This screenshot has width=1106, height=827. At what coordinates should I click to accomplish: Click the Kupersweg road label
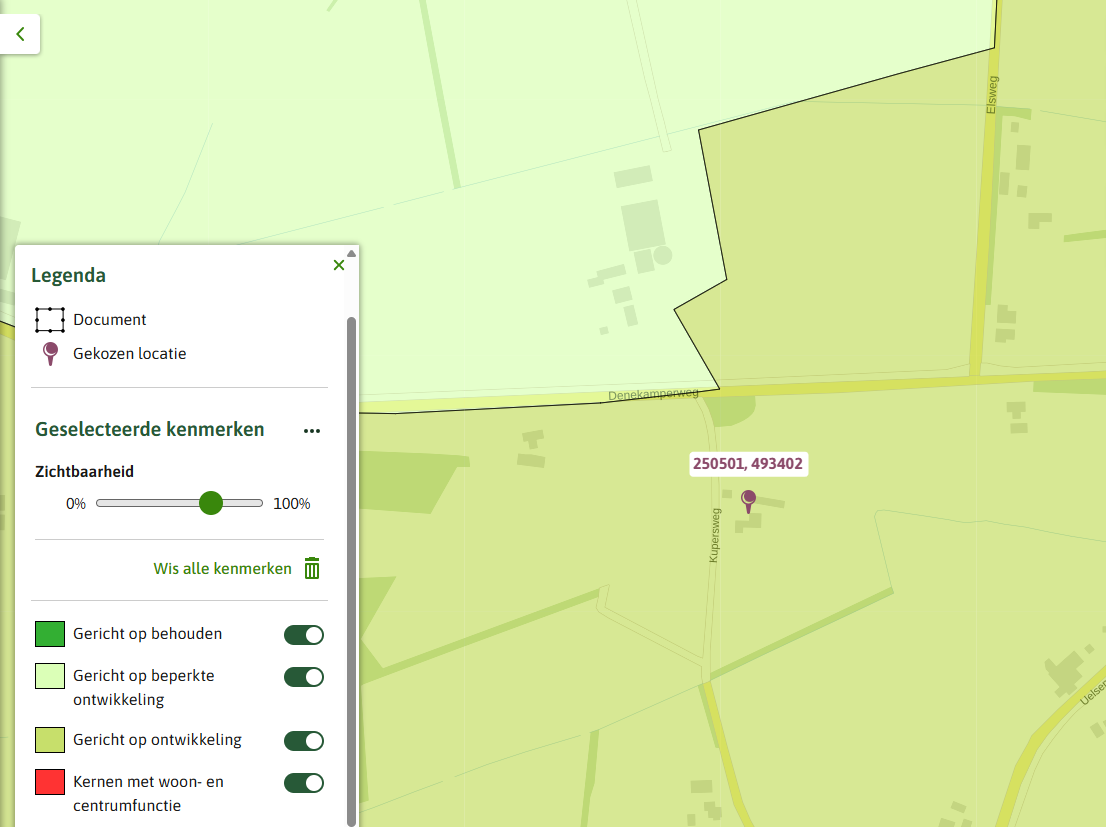click(x=715, y=535)
